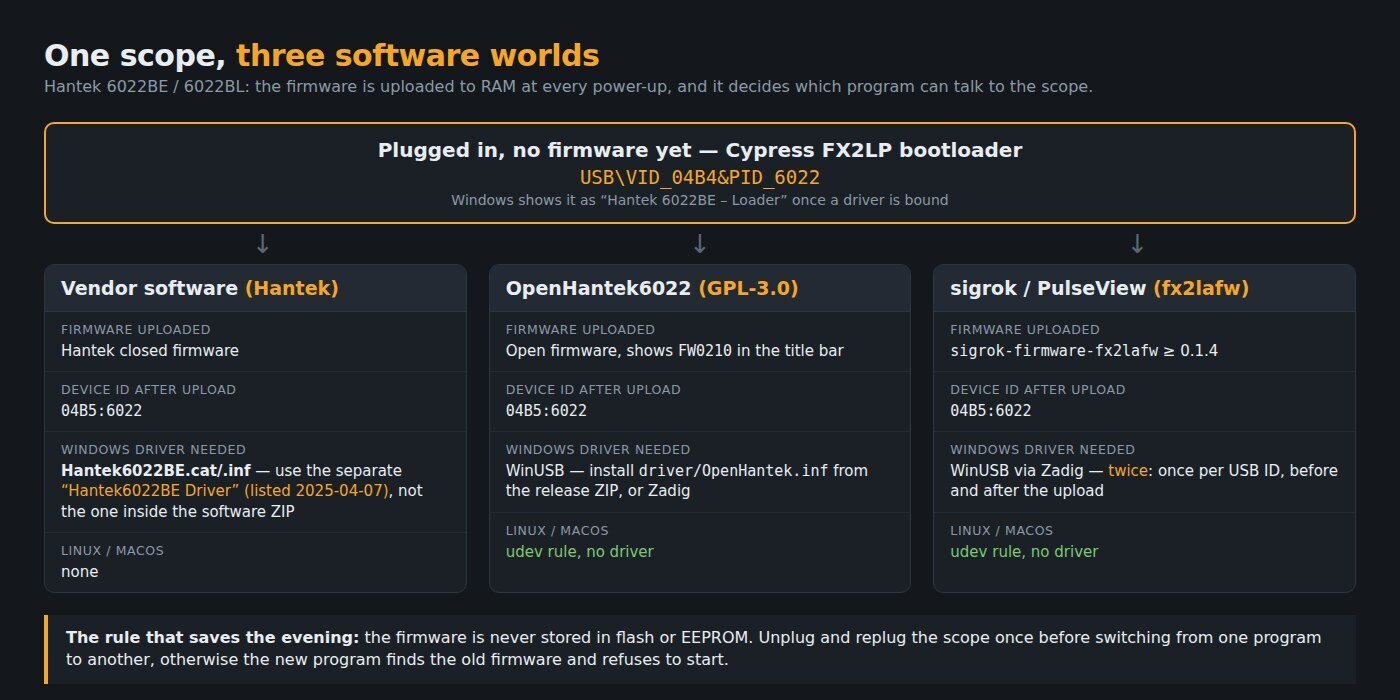1400x700 pixels.
Task: Click "LINUX / MACOS" label in sigrok / PulseView card
Action: tap(1001, 530)
